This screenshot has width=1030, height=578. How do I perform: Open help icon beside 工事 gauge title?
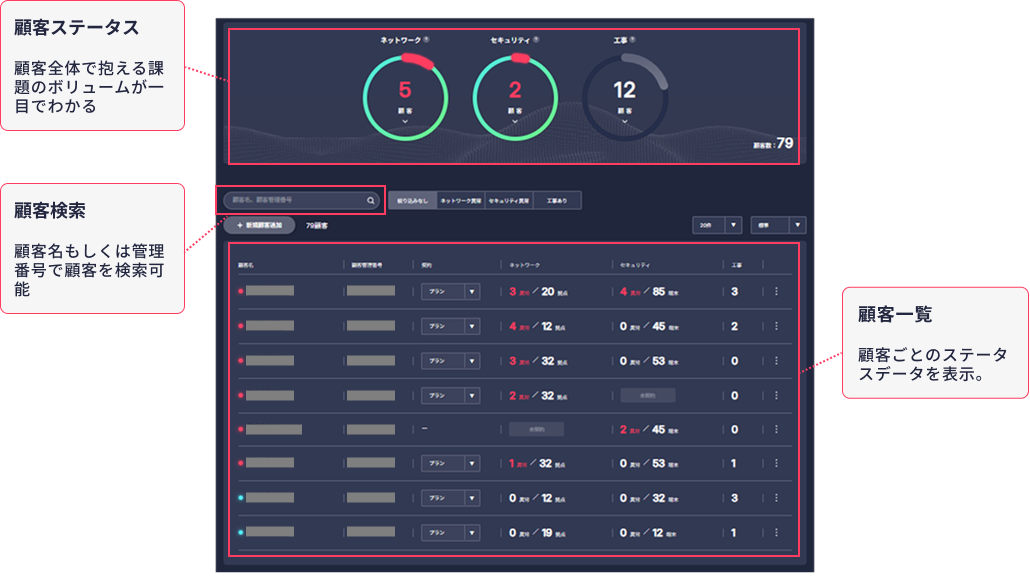[633, 40]
